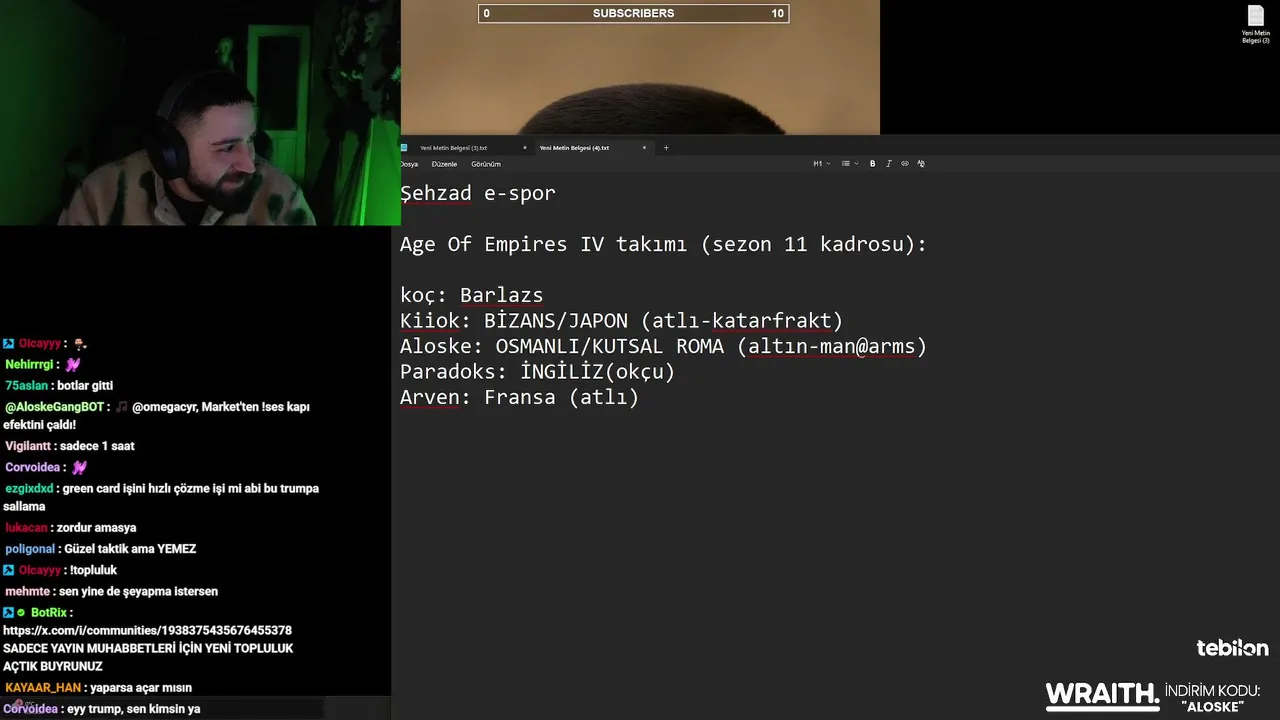The width and height of the screenshot is (1280, 720).
Task: Click chat username mehmte
Action: (27, 592)
